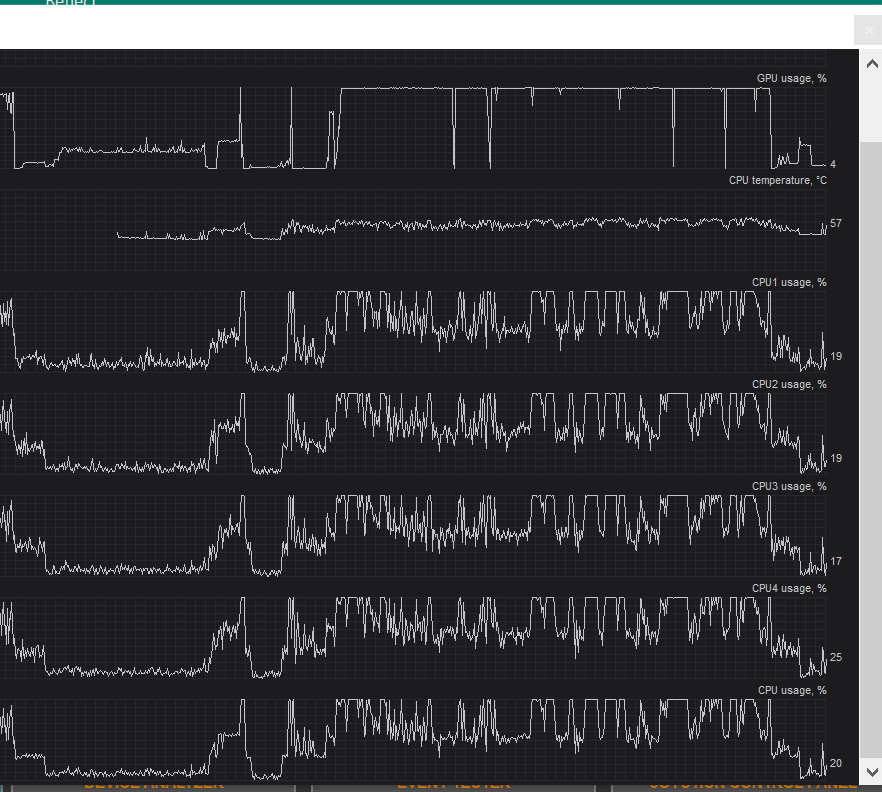This screenshot has height=792, width=882.
Task: Click the scrollbar down arrow
Action: [x=871, y=771]
